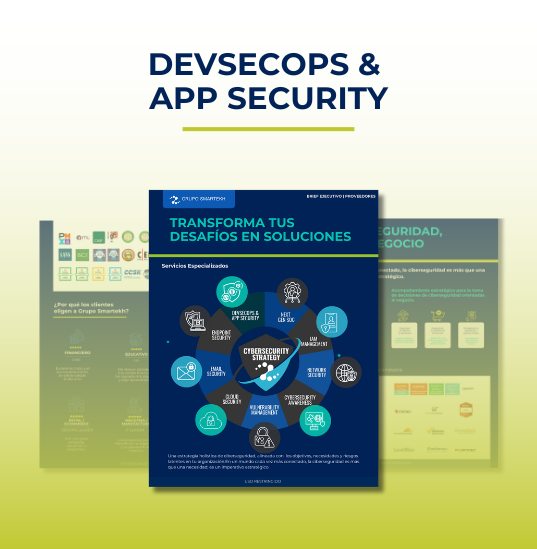Click the Cybersecurity Strategy center shield
This screenshot has height=549, width=537.
[x=266, y=362]
